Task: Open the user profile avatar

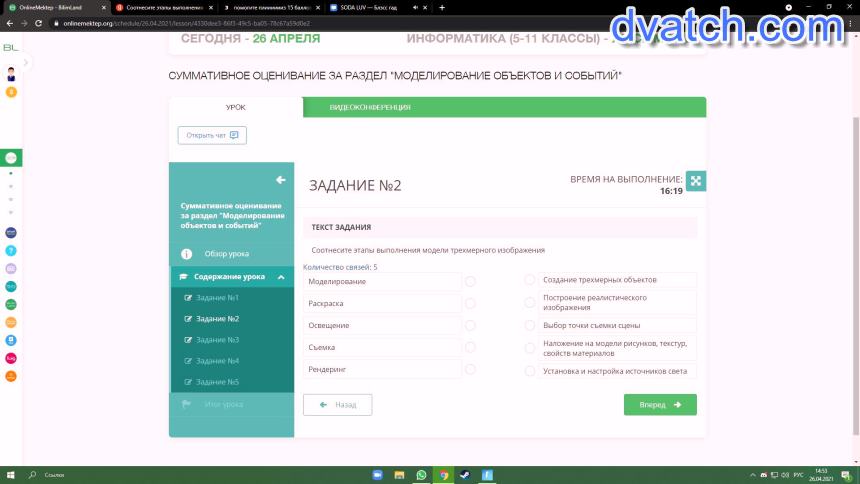Action: [11, 74]
